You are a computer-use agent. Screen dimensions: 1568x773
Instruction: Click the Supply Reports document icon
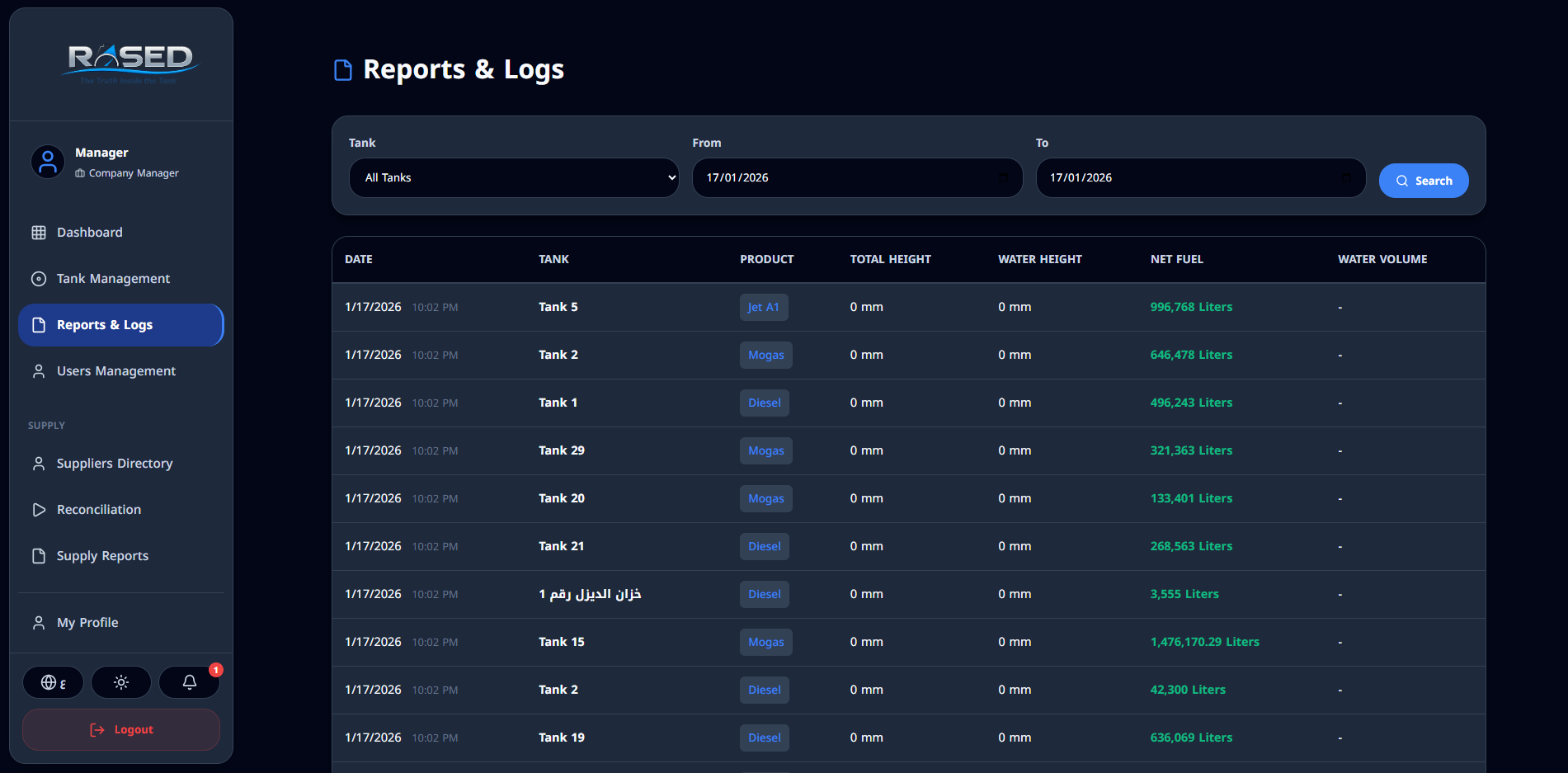click(39, 556)
